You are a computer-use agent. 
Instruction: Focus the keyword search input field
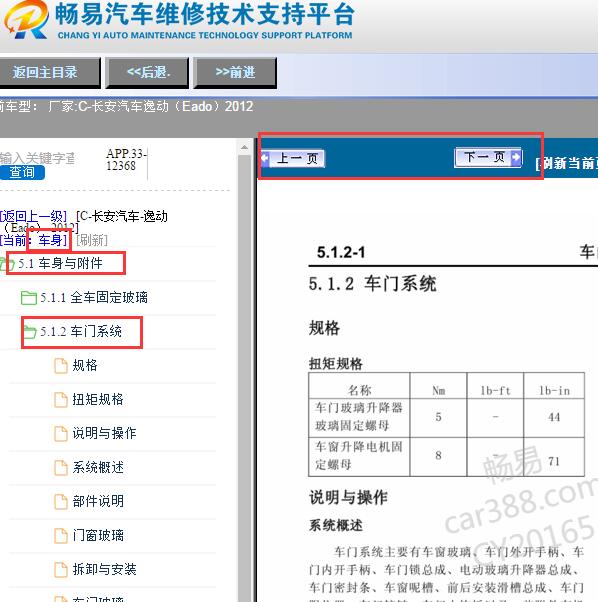point(37,158)
